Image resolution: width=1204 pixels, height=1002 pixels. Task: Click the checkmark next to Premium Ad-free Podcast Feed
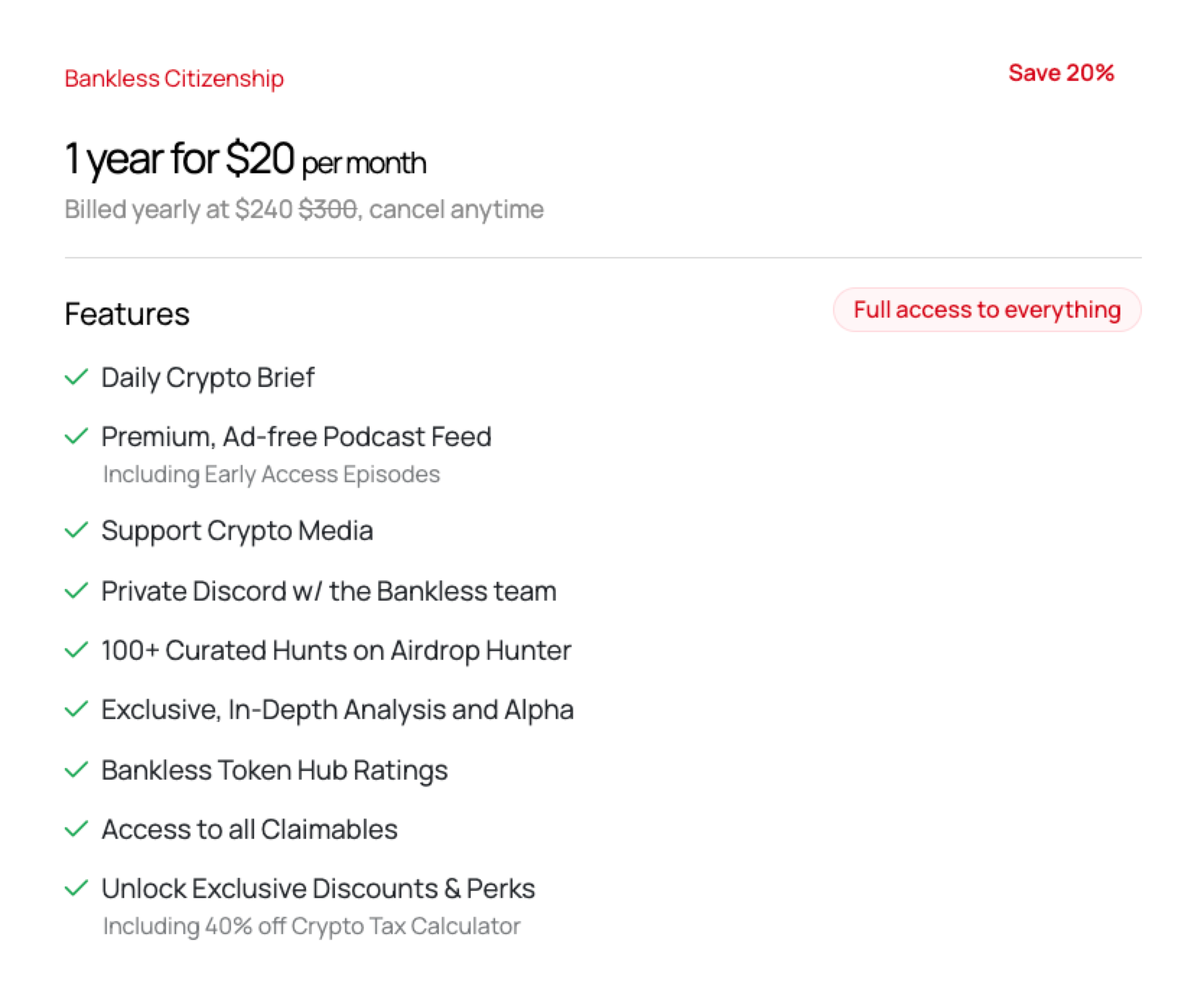coord(76,436)
